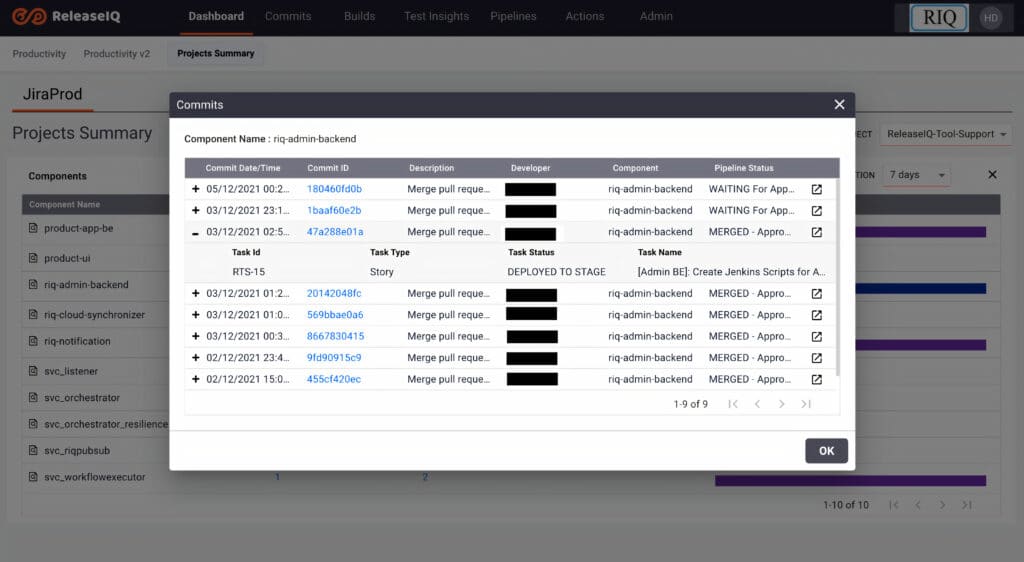1024x562 pixels.
Task: Open the Admin menu
Action: [x=656, y=16]
